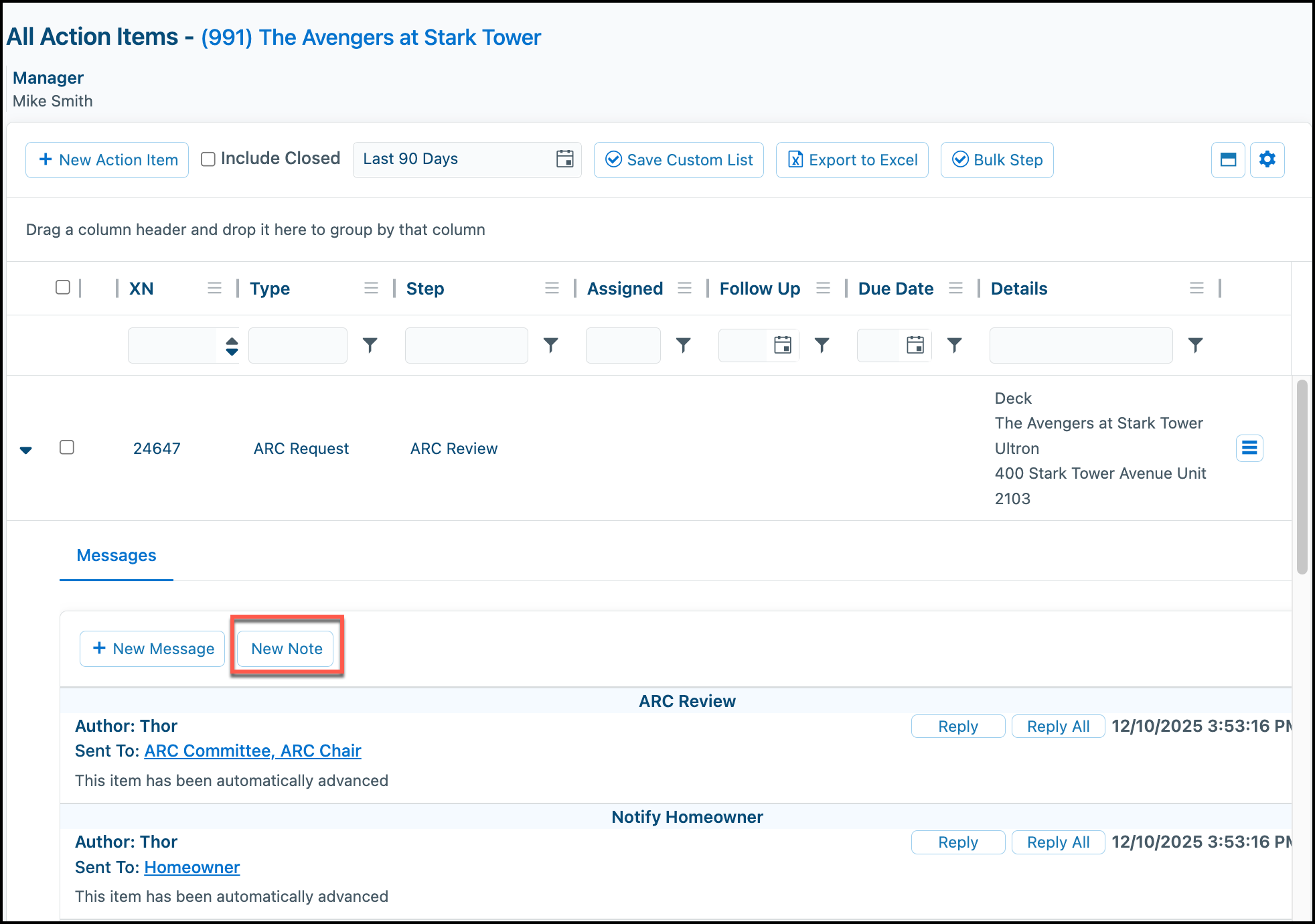
Task: Click the XN filter input field
Action: coord(174,345)
